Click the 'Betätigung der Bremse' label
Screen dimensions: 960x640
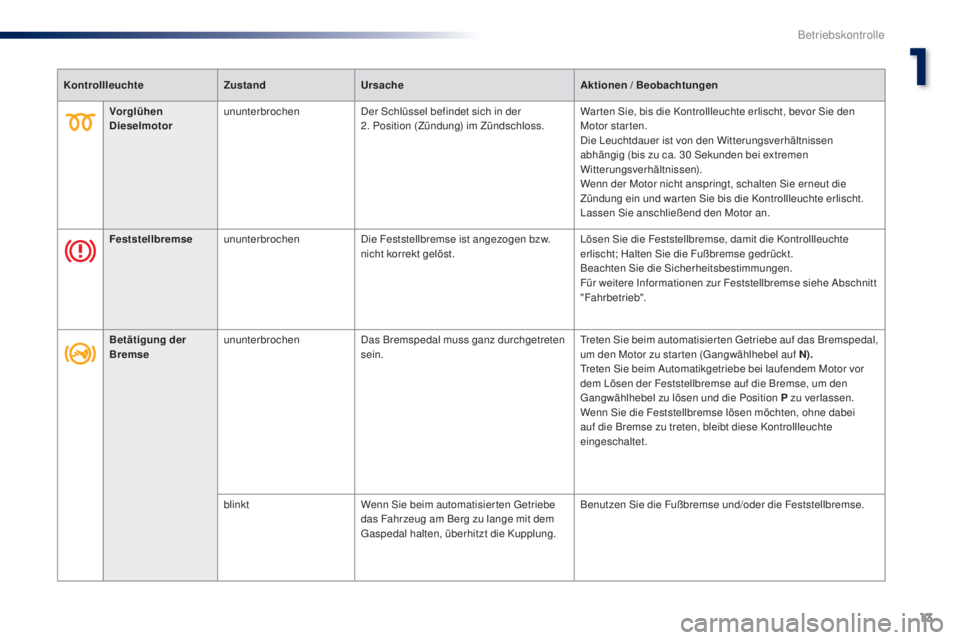[148, 347]
